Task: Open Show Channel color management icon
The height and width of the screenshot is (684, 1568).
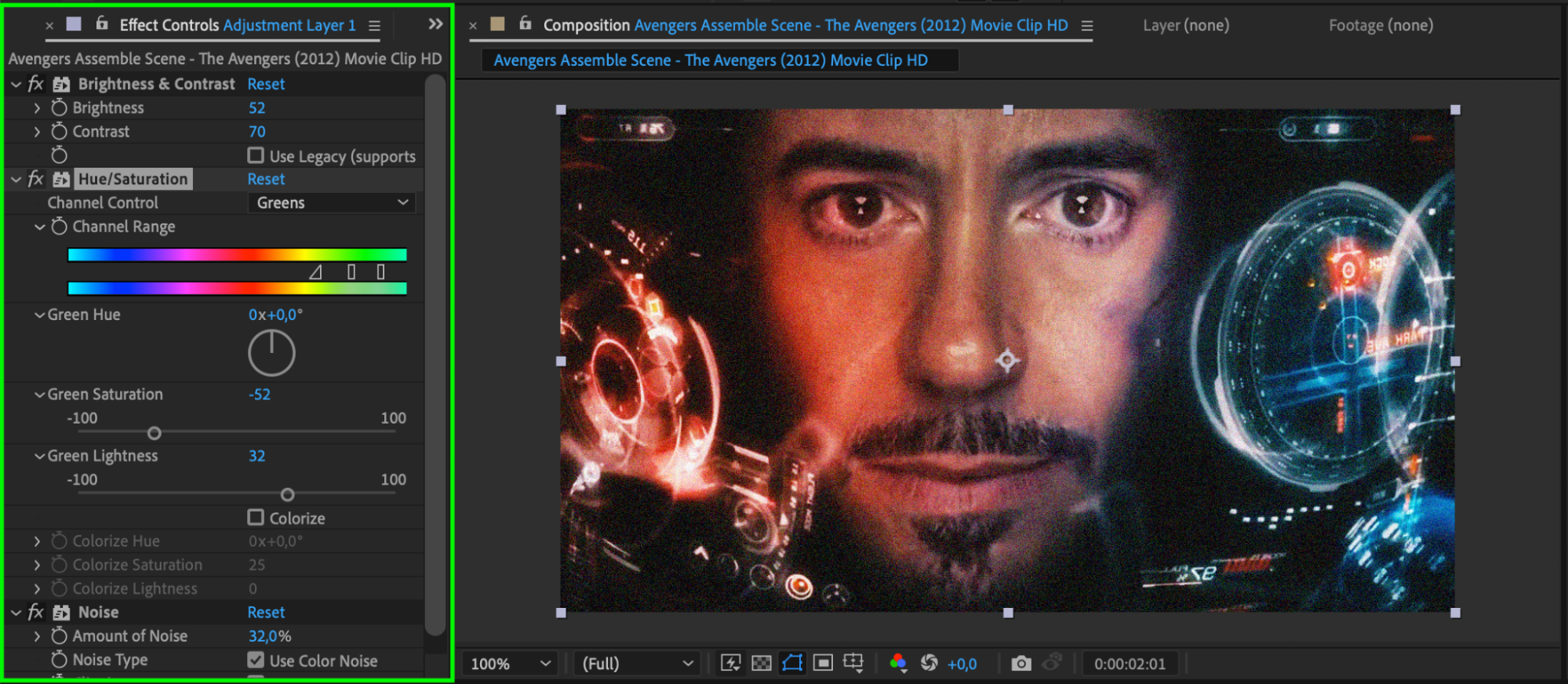Action: coord(899,664)
